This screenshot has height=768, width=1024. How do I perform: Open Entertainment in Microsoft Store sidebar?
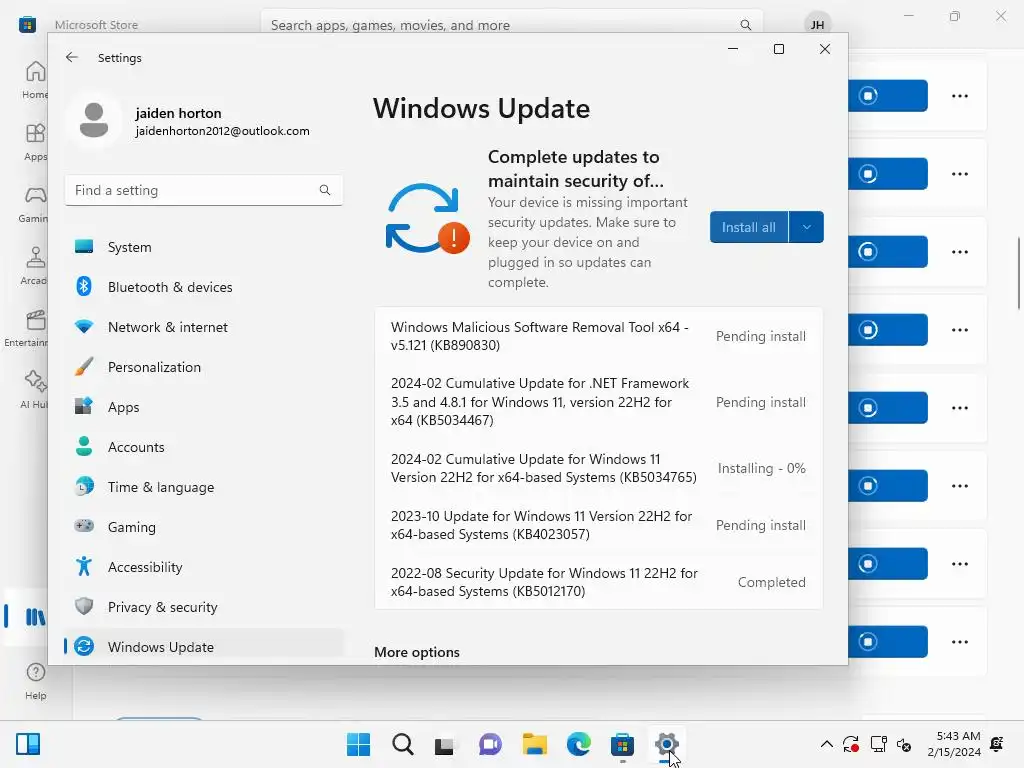[26, 328]
